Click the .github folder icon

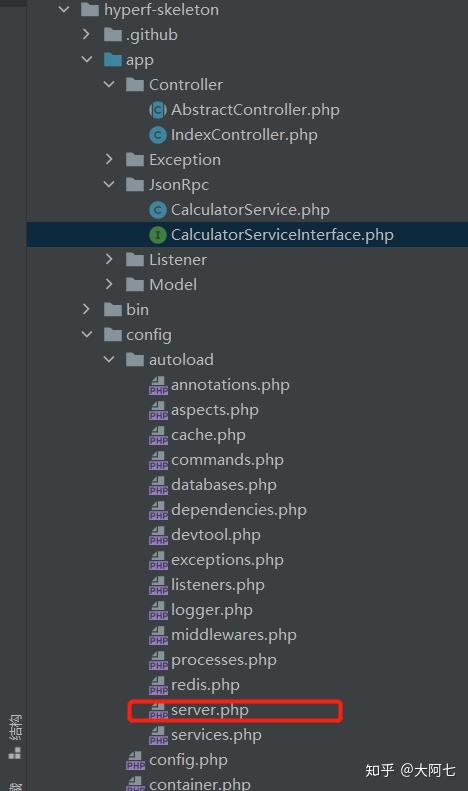click(x=113, y=35)
